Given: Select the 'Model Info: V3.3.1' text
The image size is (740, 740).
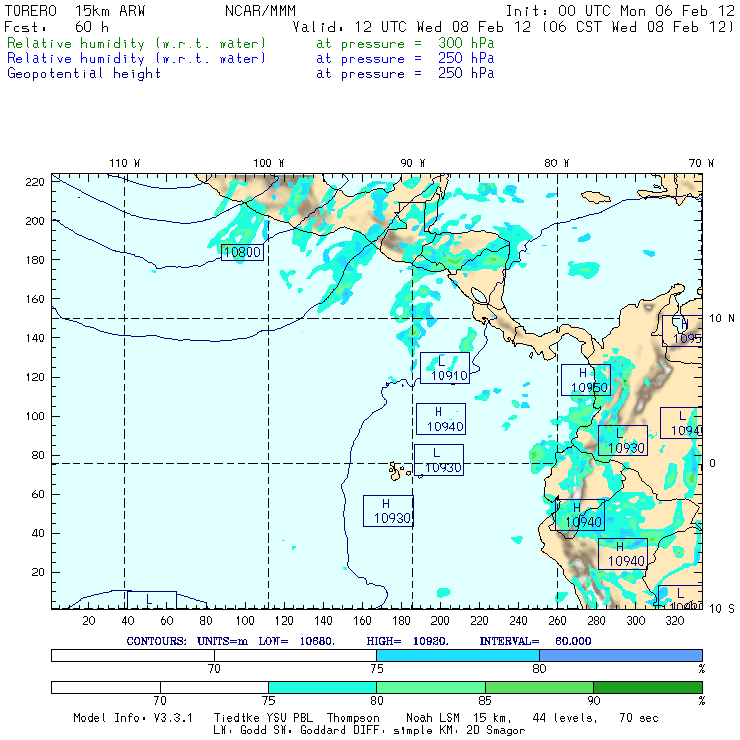Looking at the screenshot, I should 133,718.
